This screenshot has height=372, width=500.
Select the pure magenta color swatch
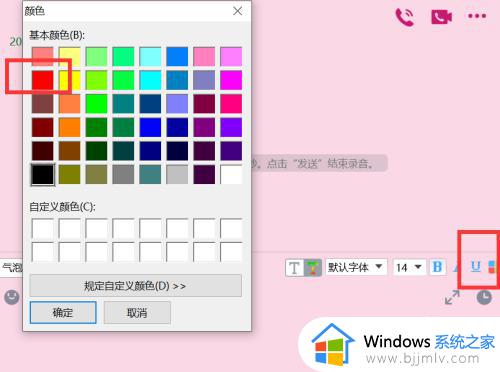231,80
